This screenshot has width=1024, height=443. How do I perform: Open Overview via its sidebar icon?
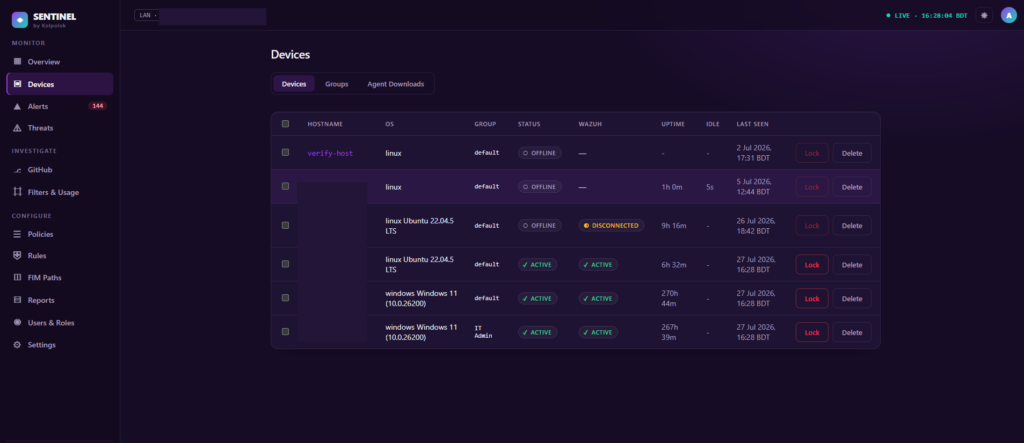click(18, 61)
